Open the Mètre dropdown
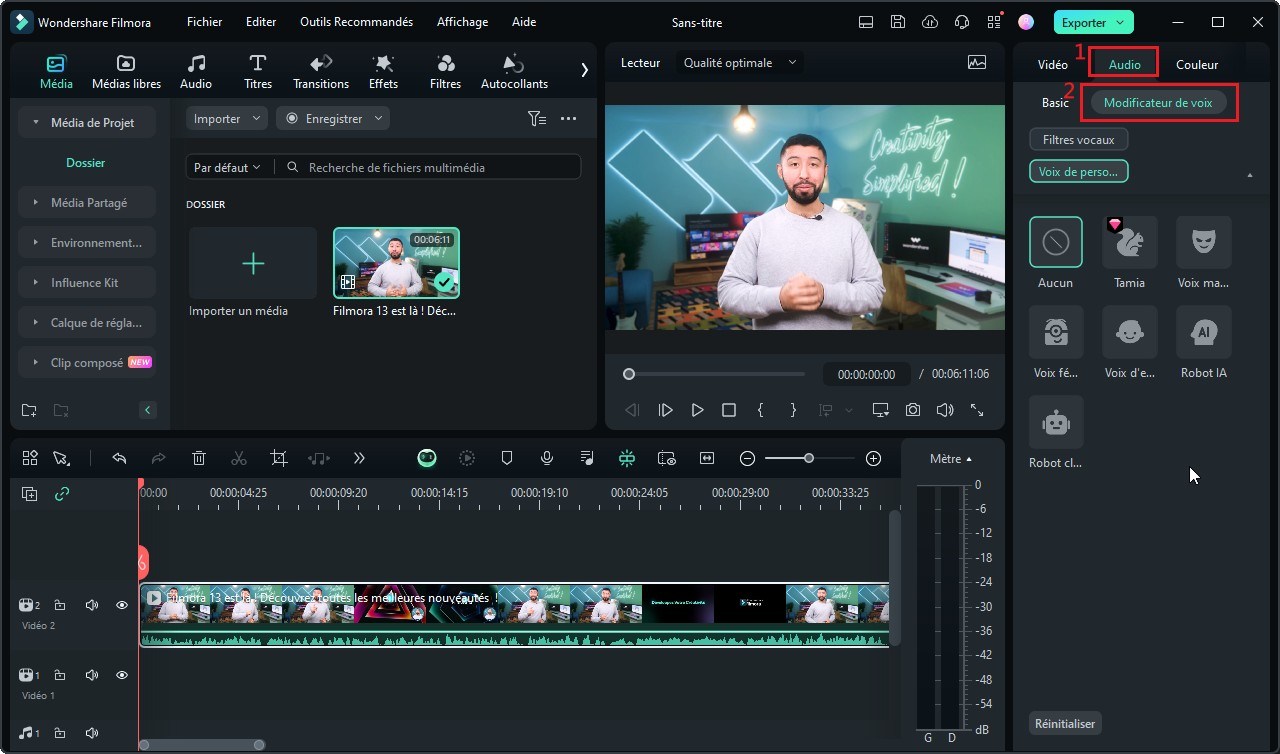This screenshot has height=754, width=1280. (950, 459)
